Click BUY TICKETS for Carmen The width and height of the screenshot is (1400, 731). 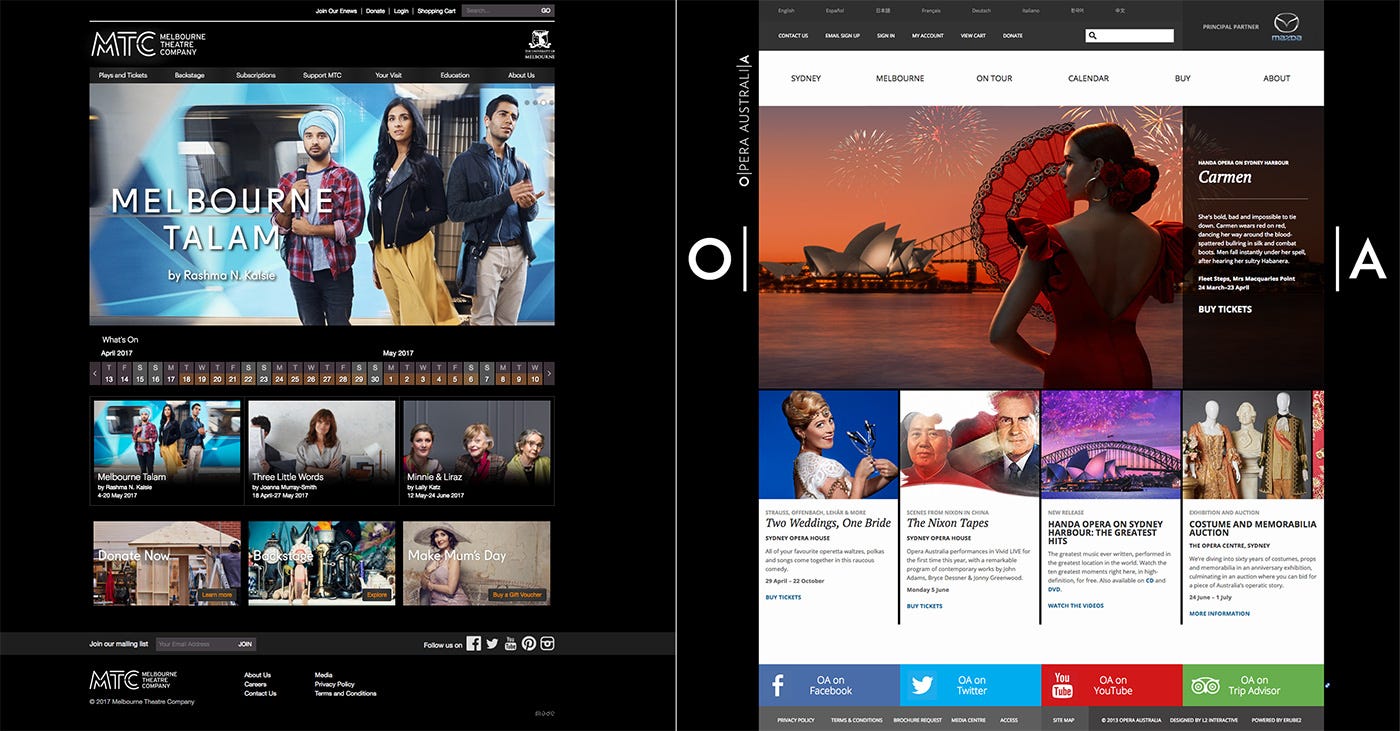(1225, 309)
